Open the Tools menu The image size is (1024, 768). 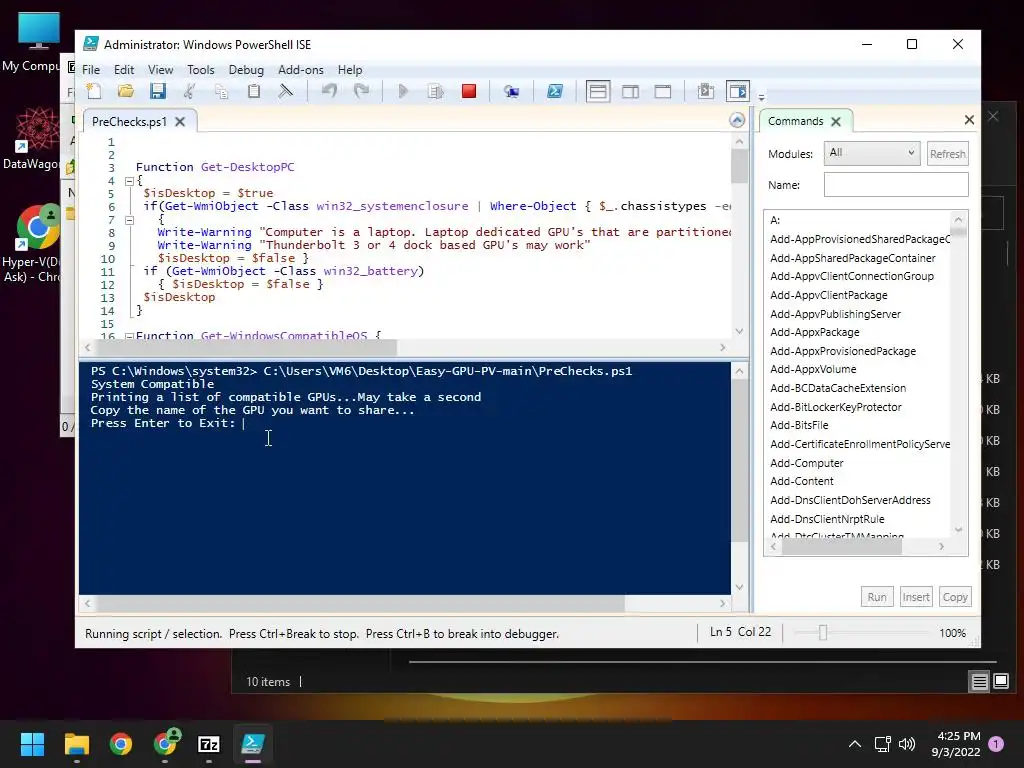click(x=200, y=70)
